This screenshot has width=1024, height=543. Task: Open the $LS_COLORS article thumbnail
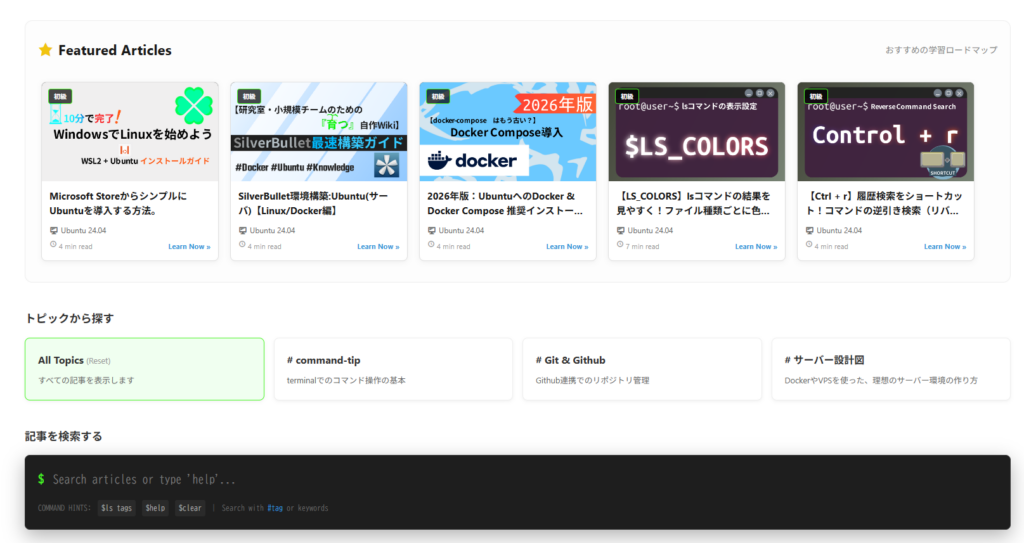[697, 131]
